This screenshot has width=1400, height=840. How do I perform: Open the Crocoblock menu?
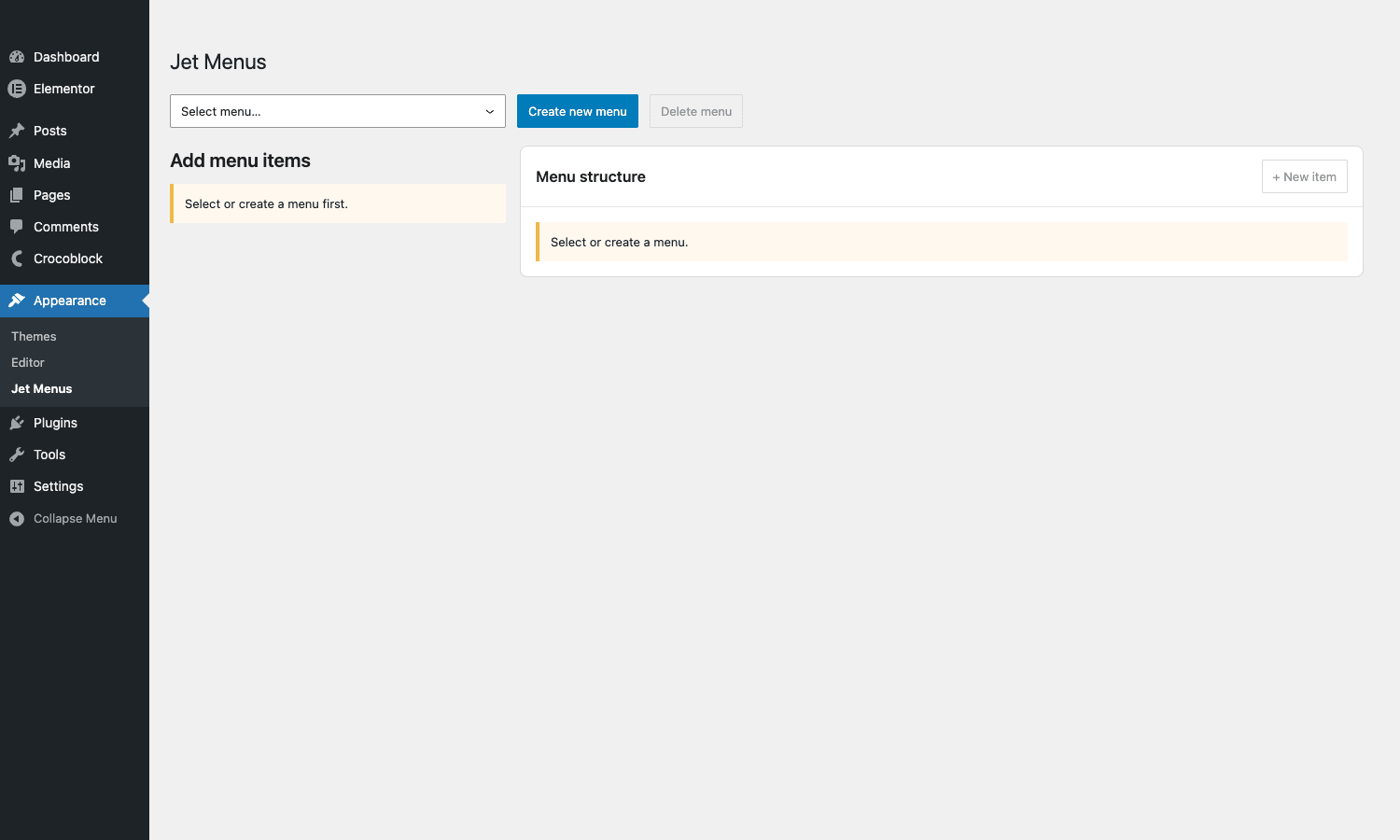click(75, 259)
